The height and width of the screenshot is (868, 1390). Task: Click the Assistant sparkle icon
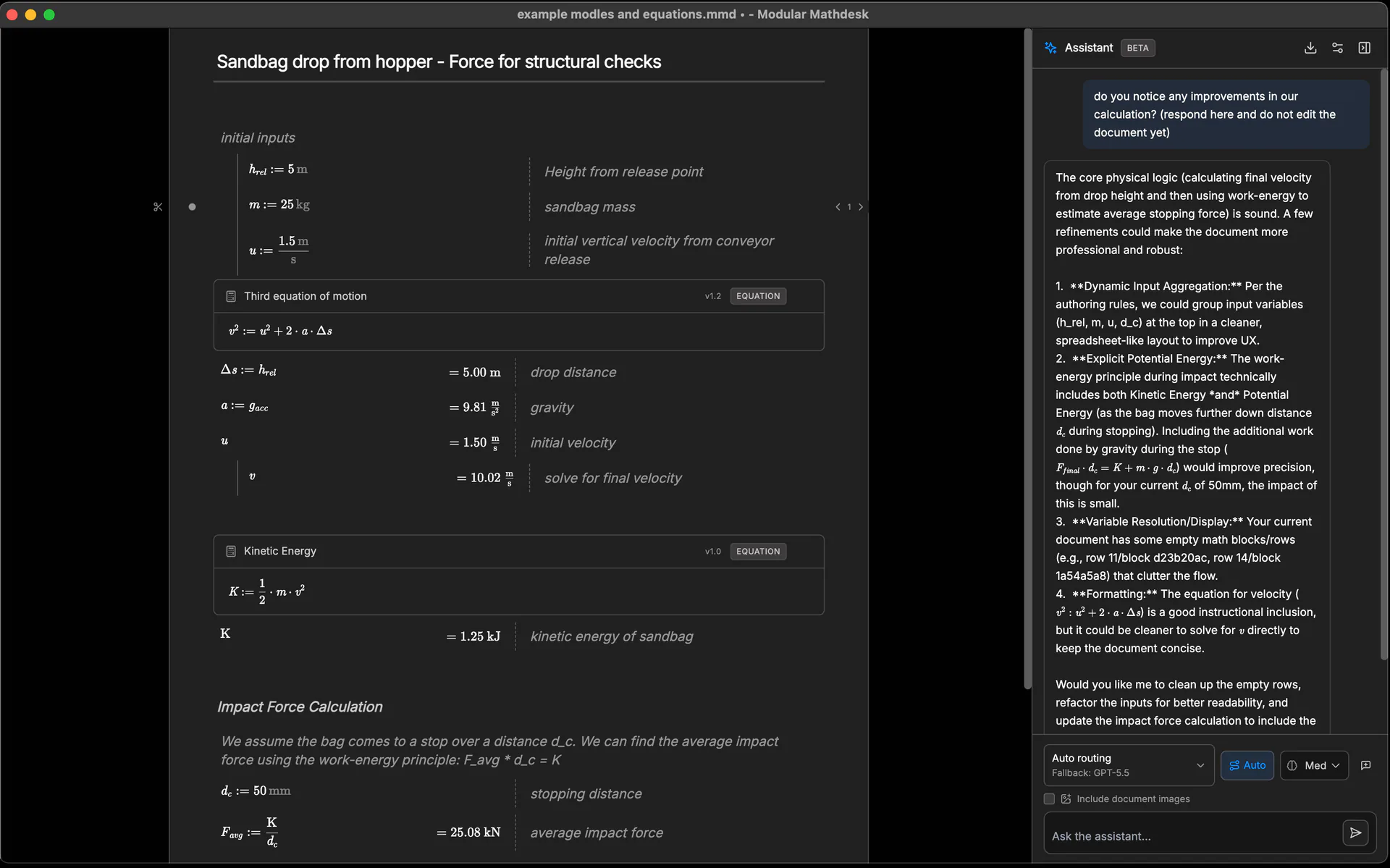pos(1050,48)
